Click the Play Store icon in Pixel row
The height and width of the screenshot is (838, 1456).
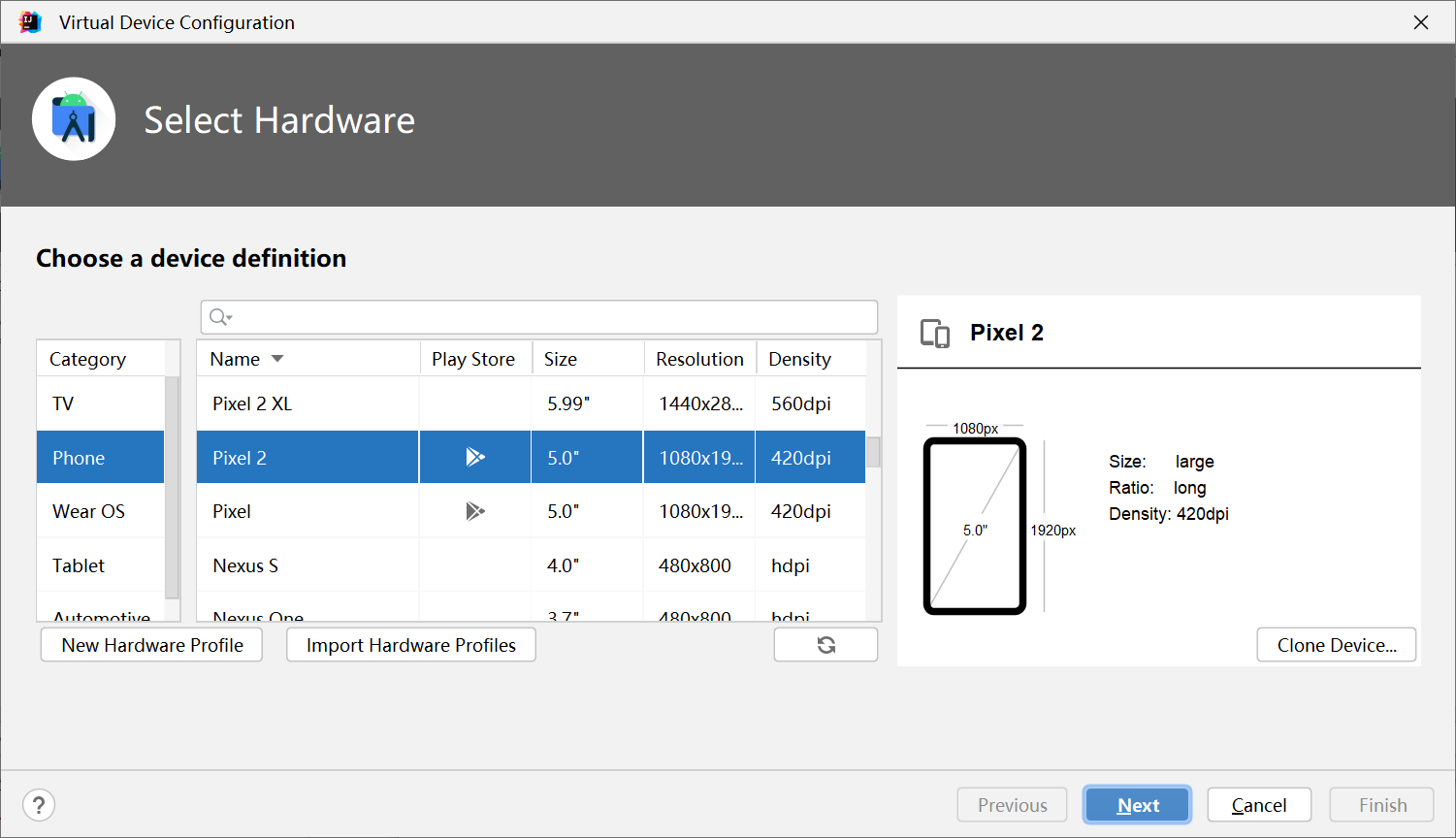click(x=475, y=511)
